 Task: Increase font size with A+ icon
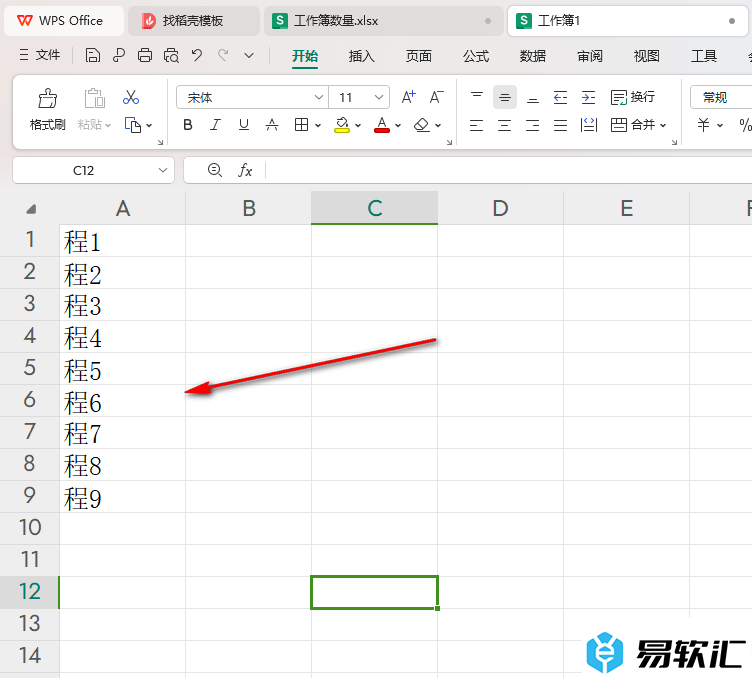409,97
